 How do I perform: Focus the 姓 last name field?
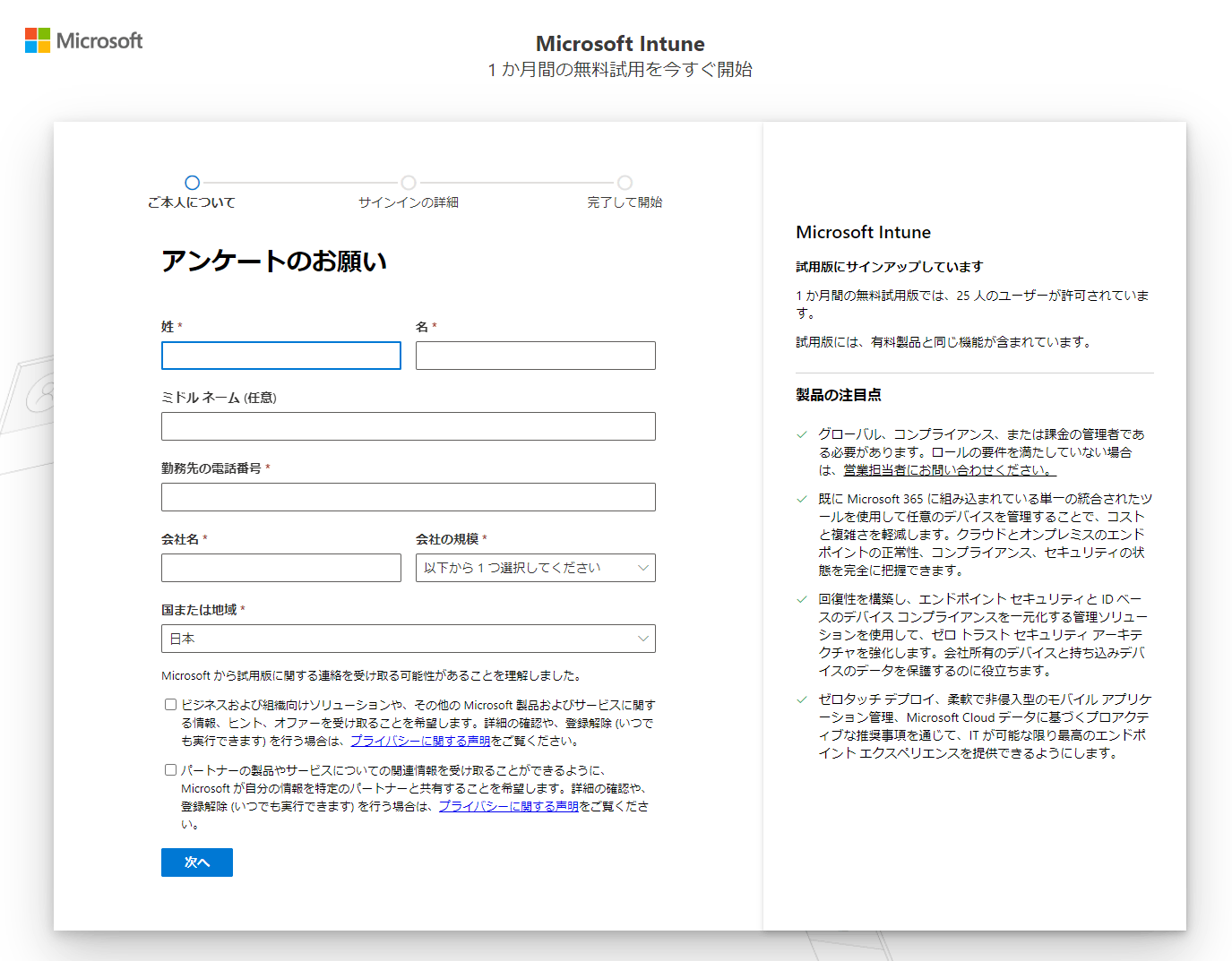point(281,356)
